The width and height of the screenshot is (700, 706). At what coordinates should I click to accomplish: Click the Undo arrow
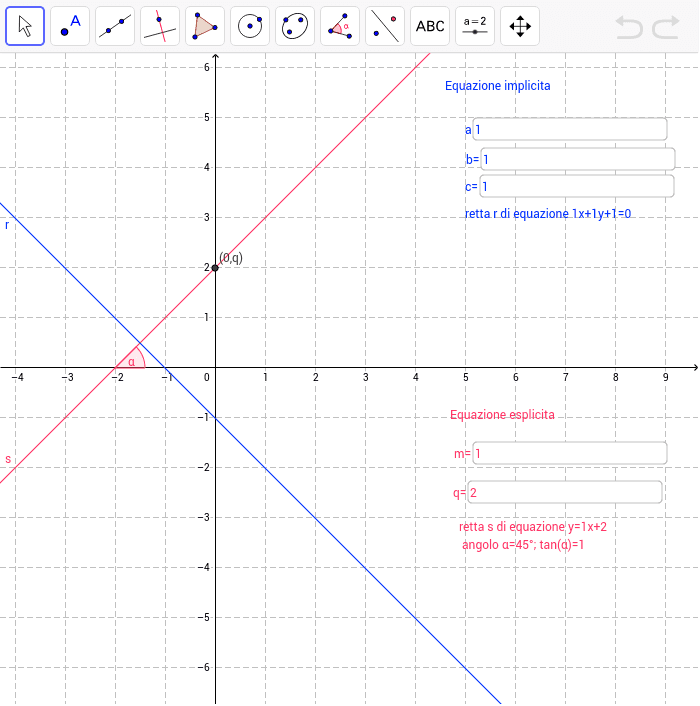coord(629,27)
